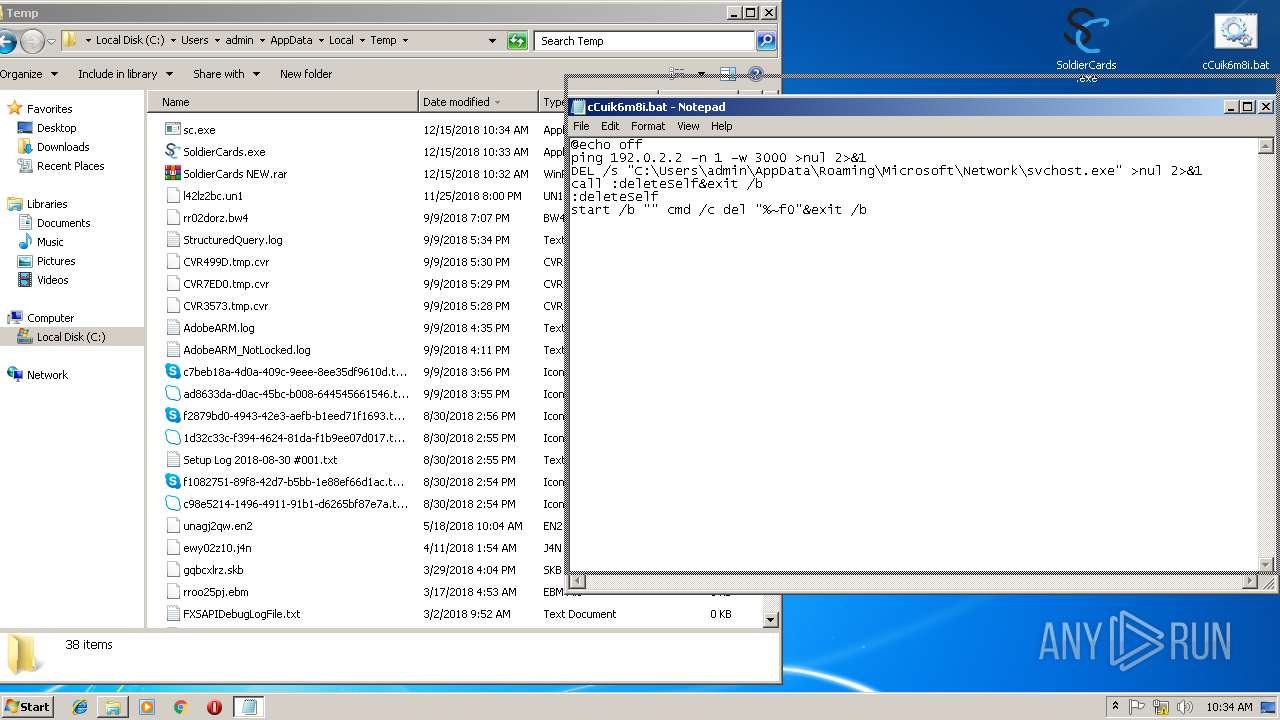This screenshot has height=720, width=1280.
Task: Click the Start button
Action: pos(27,707)
